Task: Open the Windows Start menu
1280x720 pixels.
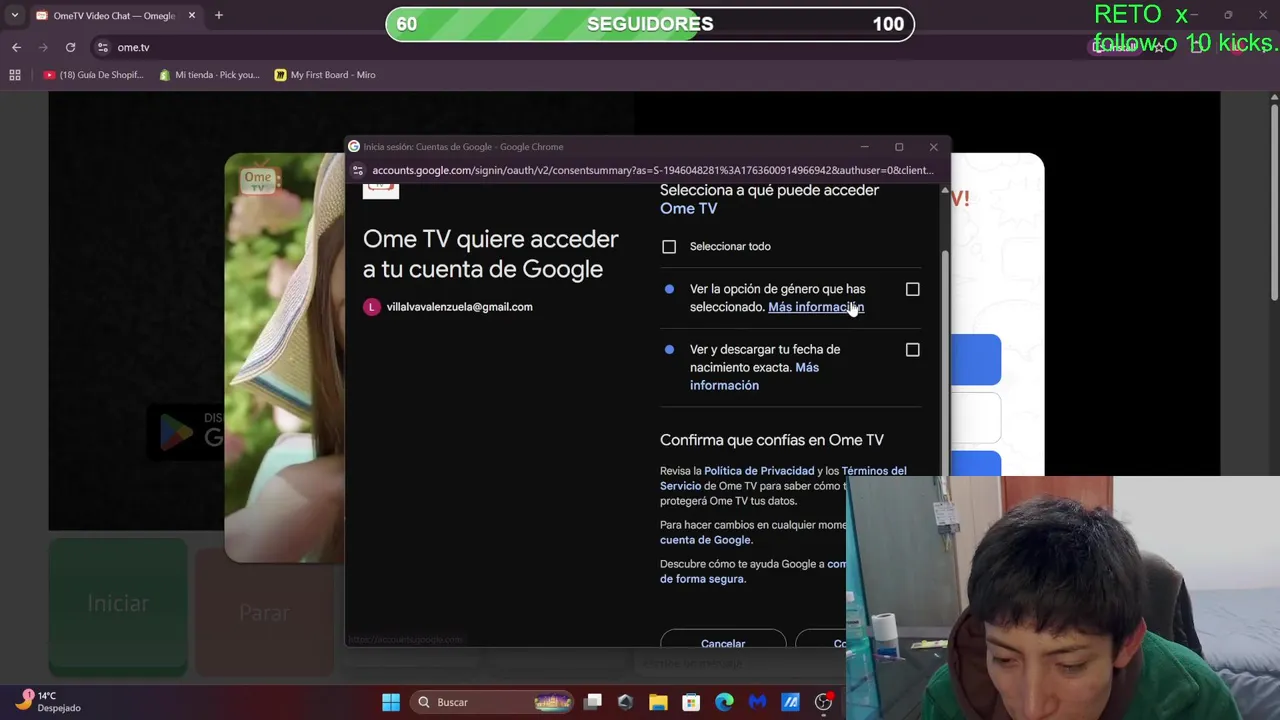Action: pyautogui.click(x=391, y=702)
